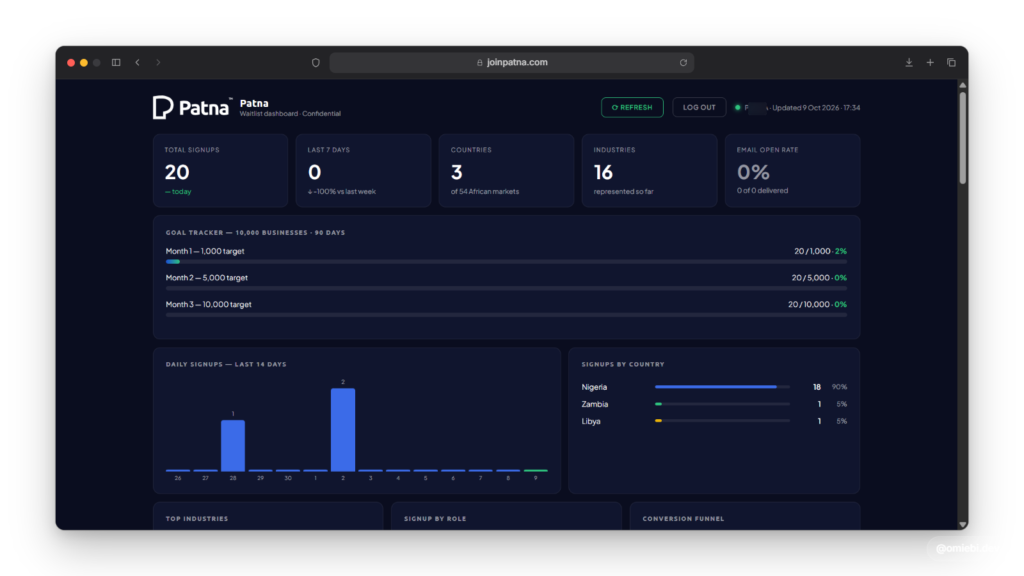
Task: Open the browser downloads icon
Action: point(908,63)
